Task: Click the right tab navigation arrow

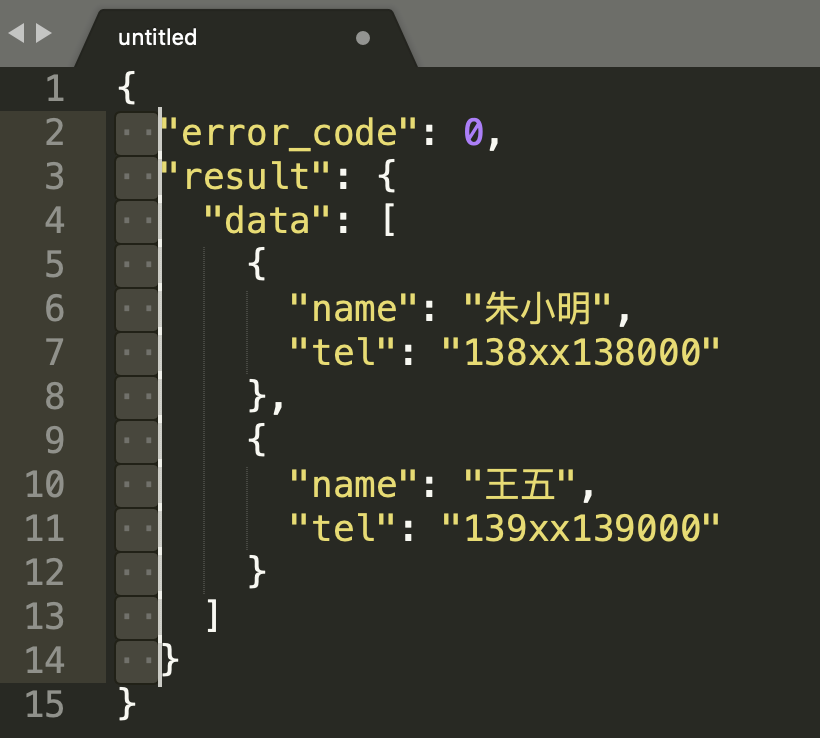Action: pyautogui.click(x=43, y=33)
